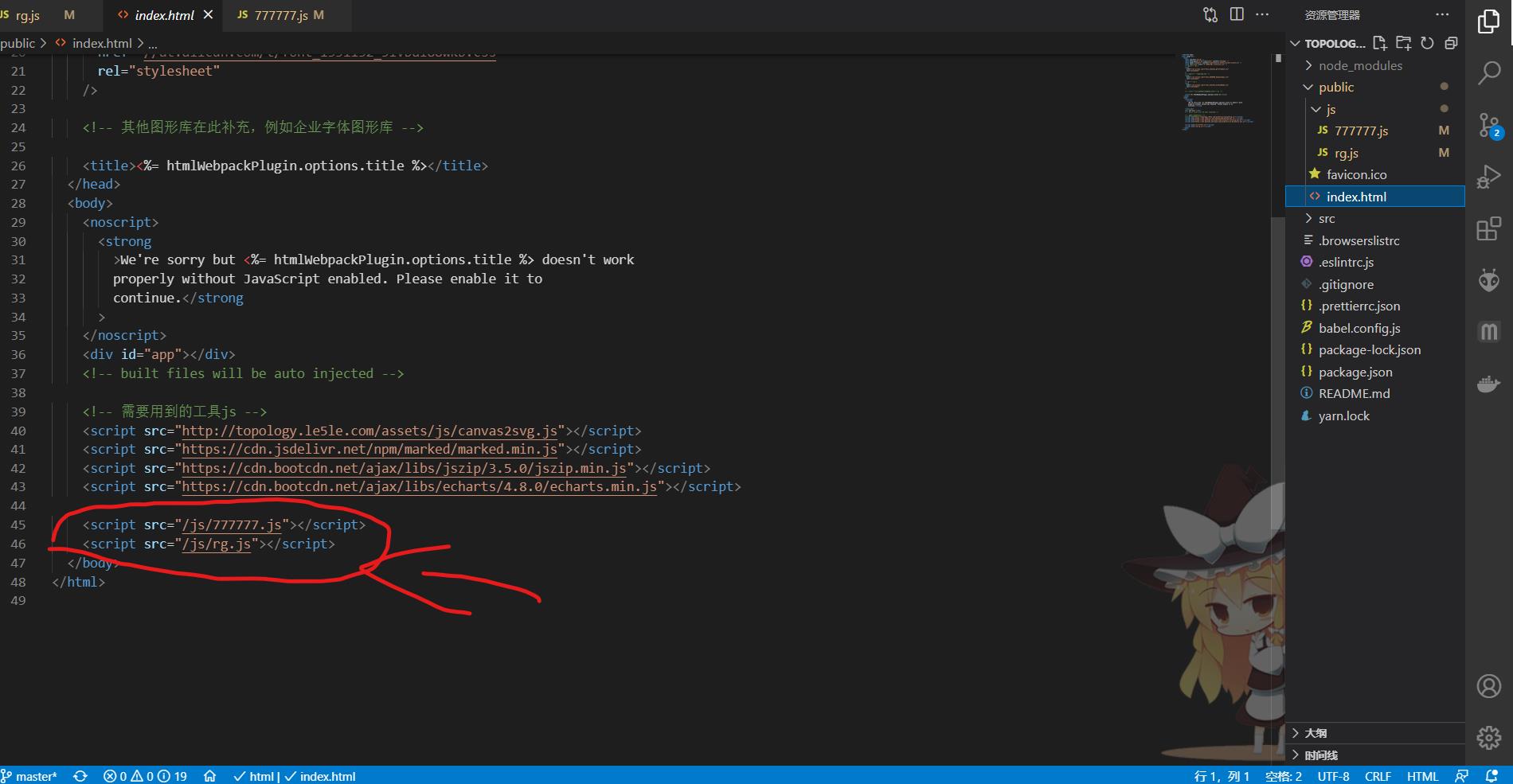Follow the canvas2svg.js script URL link
The image size is (1513, 784).
point(369,431)
